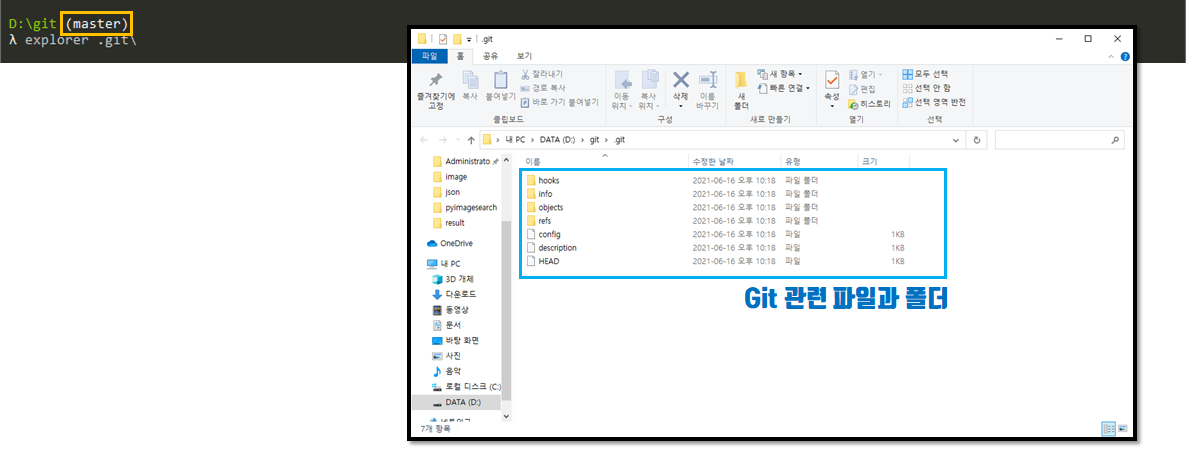Screen dimensions: 1186x450
Task: Click 선택 안 함 (Select none)
Action: point(927,88)
